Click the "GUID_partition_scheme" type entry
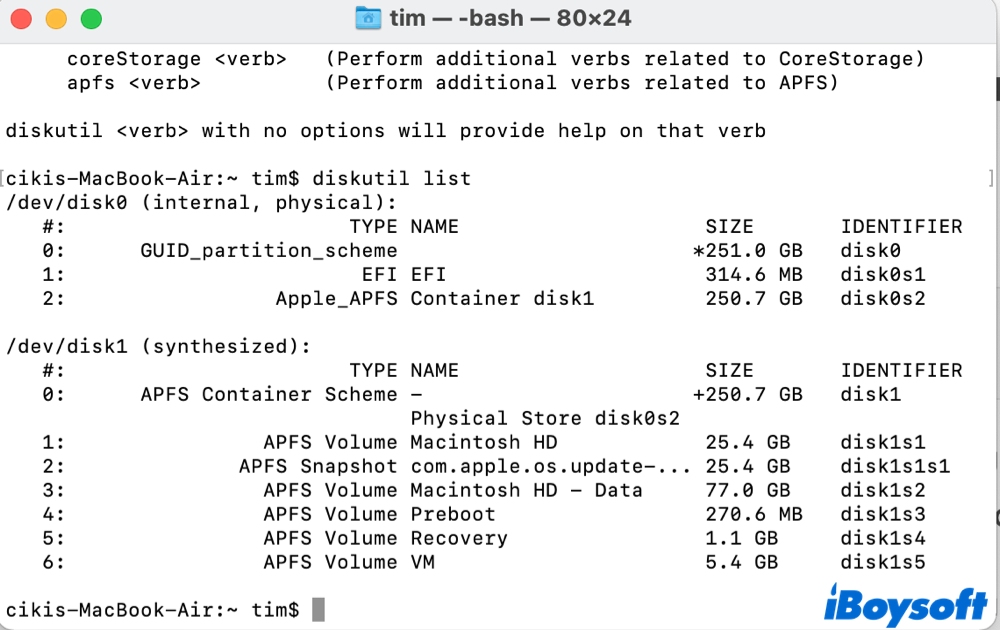The image size is (1000, 630). 268,251
